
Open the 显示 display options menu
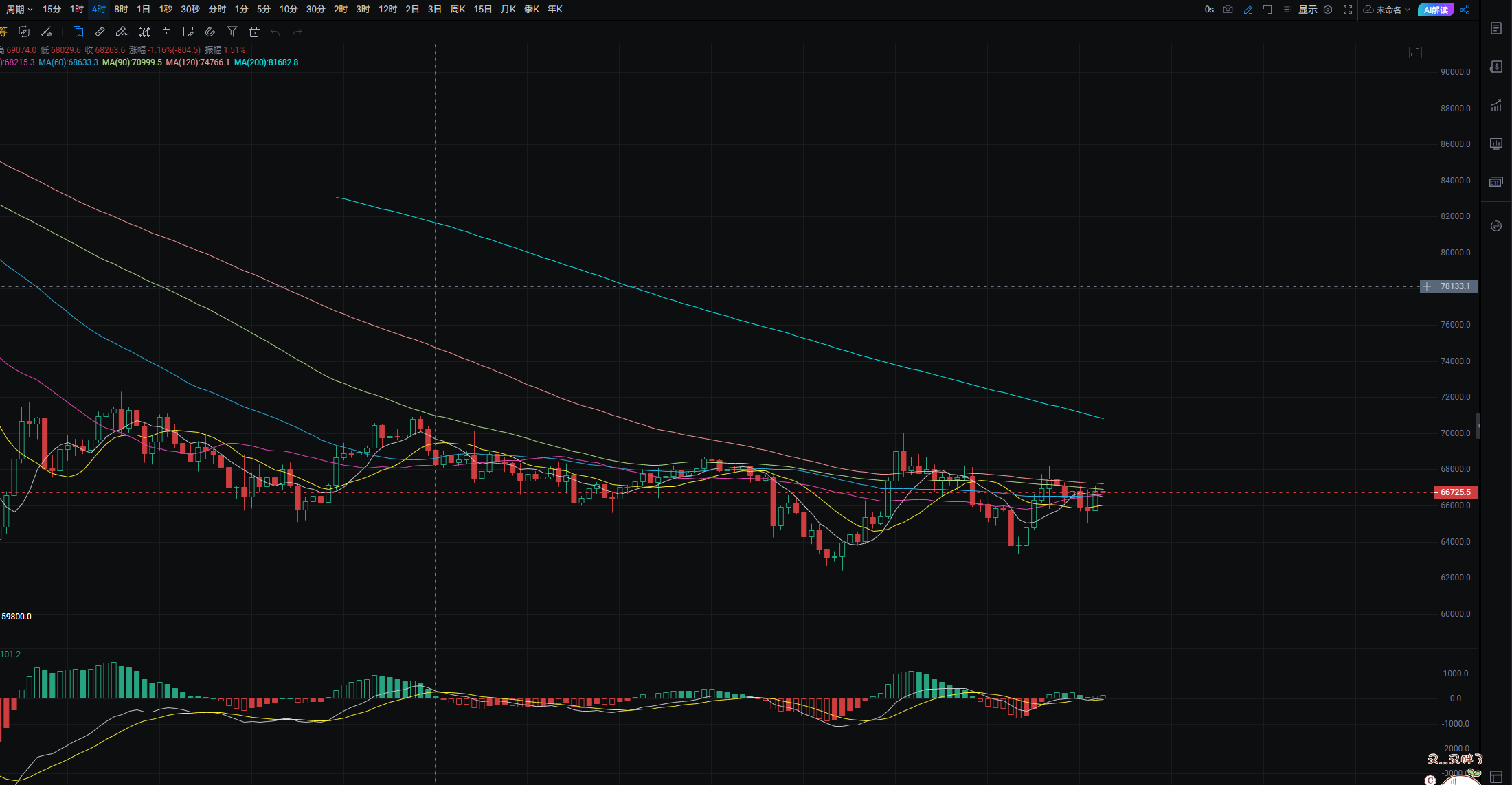click(x=1307, y=10)
